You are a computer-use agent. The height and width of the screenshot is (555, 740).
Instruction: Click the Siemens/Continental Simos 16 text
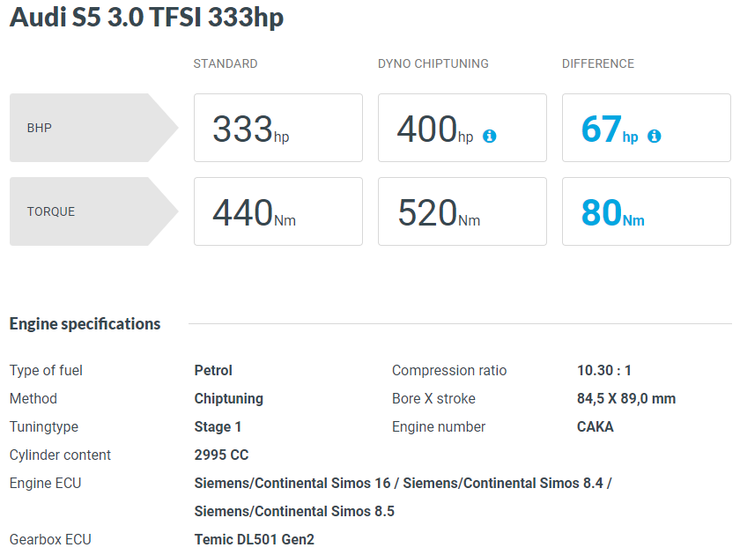[x=293, y=483]
